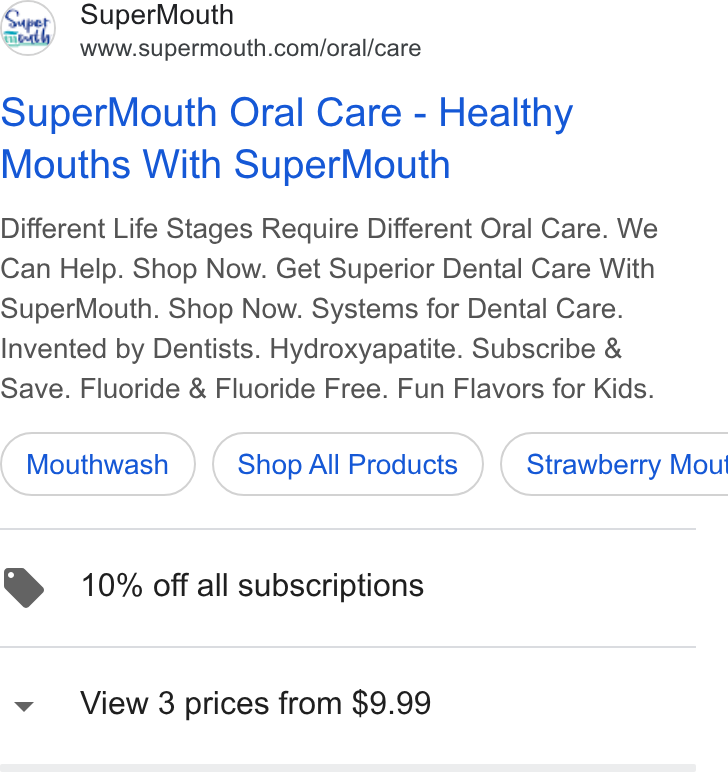Open the Strawberry Mouthwash chip at right
The width and height of the screenshot is (728, 772).
click(x=615, y=464)
